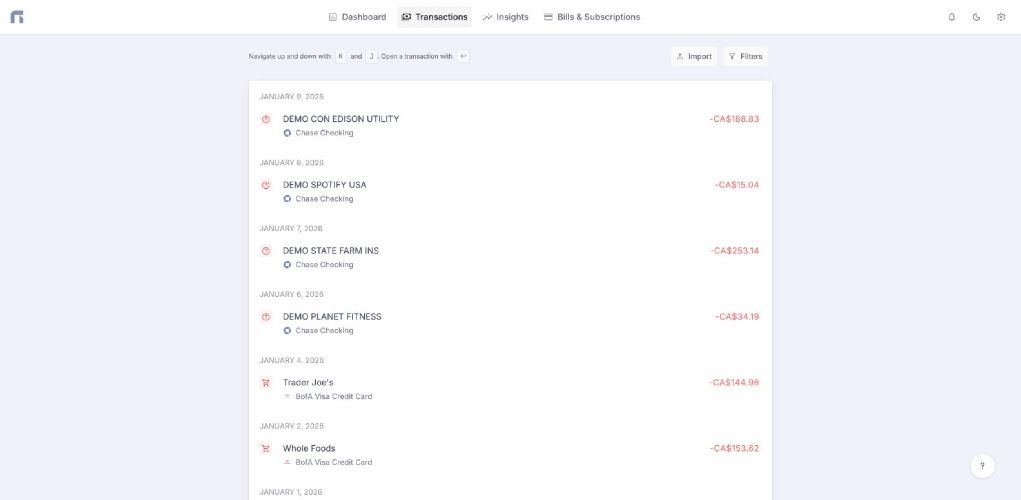Open the notifications bell
The image size is (1021, 500).
[951, 17]
